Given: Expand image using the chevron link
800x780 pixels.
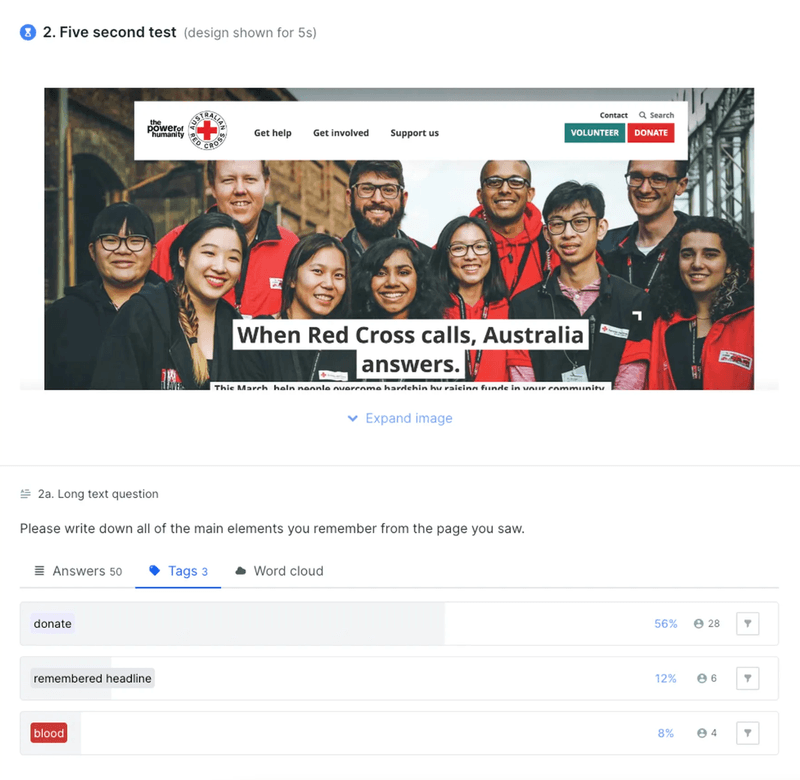Looking at the screenshot, I should (x=399, y=418).
